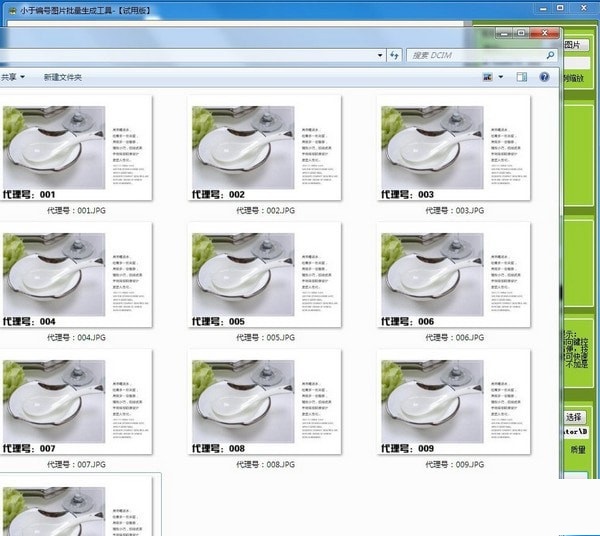This screenshot has width=600, height=536.
Task: Select thumbnail 代理号：006.JPG
Action: [453, 275]
